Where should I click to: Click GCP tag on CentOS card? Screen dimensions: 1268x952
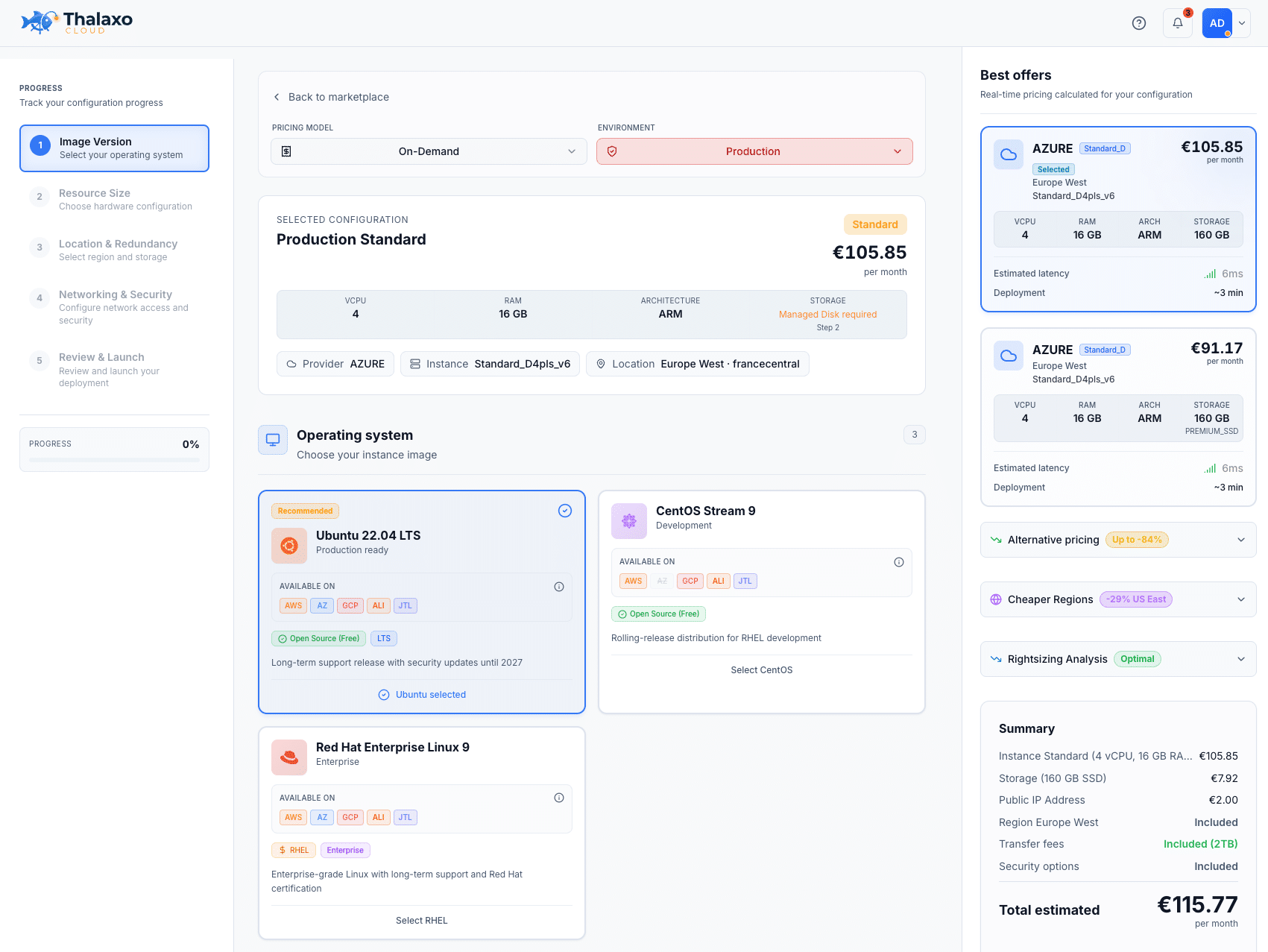click(690, 581)
